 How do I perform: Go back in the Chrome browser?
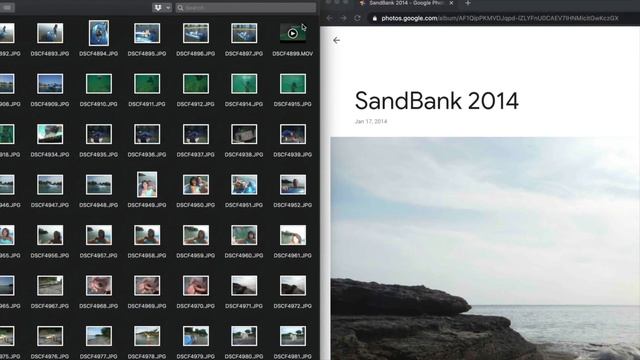329,18
